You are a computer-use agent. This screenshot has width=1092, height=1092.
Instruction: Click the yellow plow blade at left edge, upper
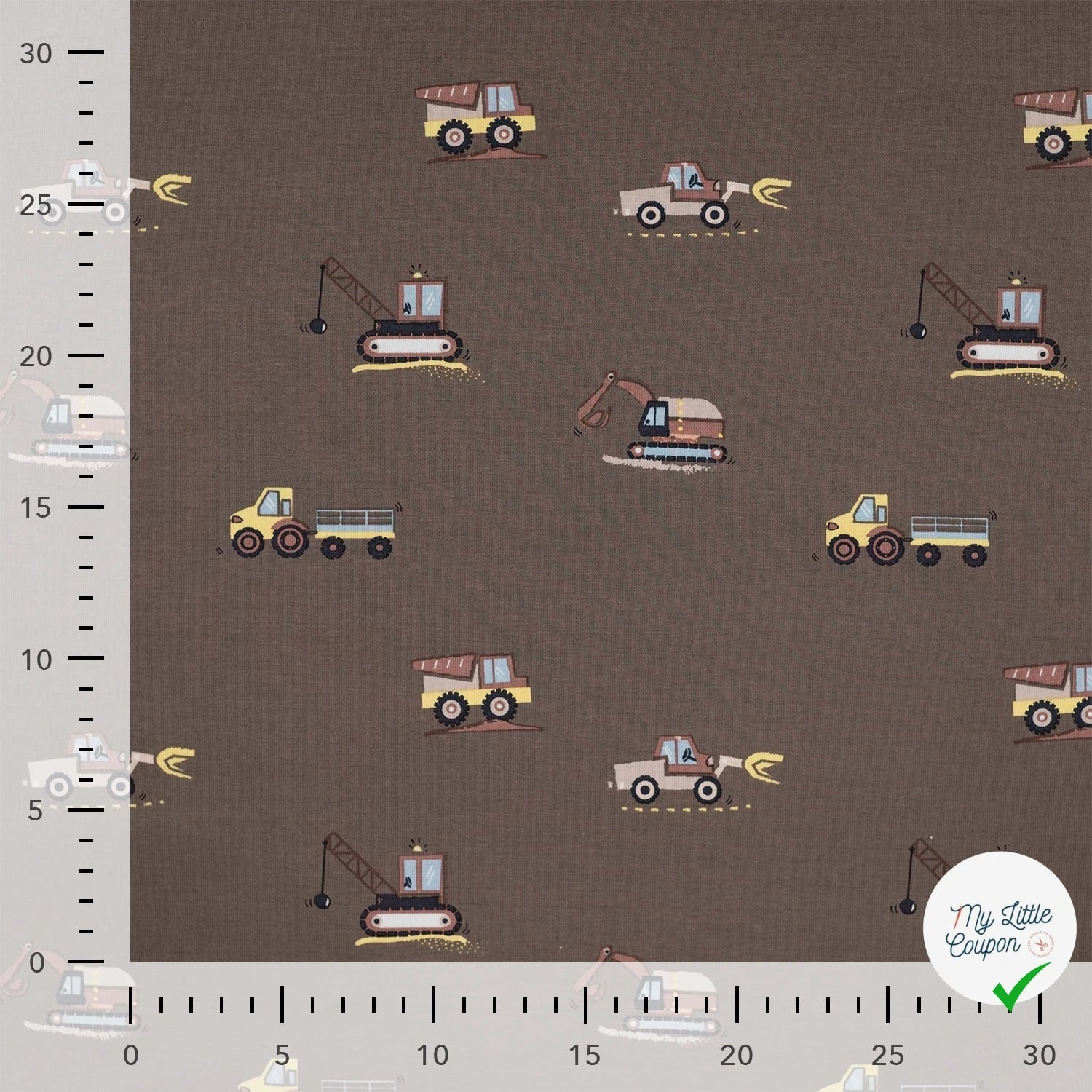point(171,188)
